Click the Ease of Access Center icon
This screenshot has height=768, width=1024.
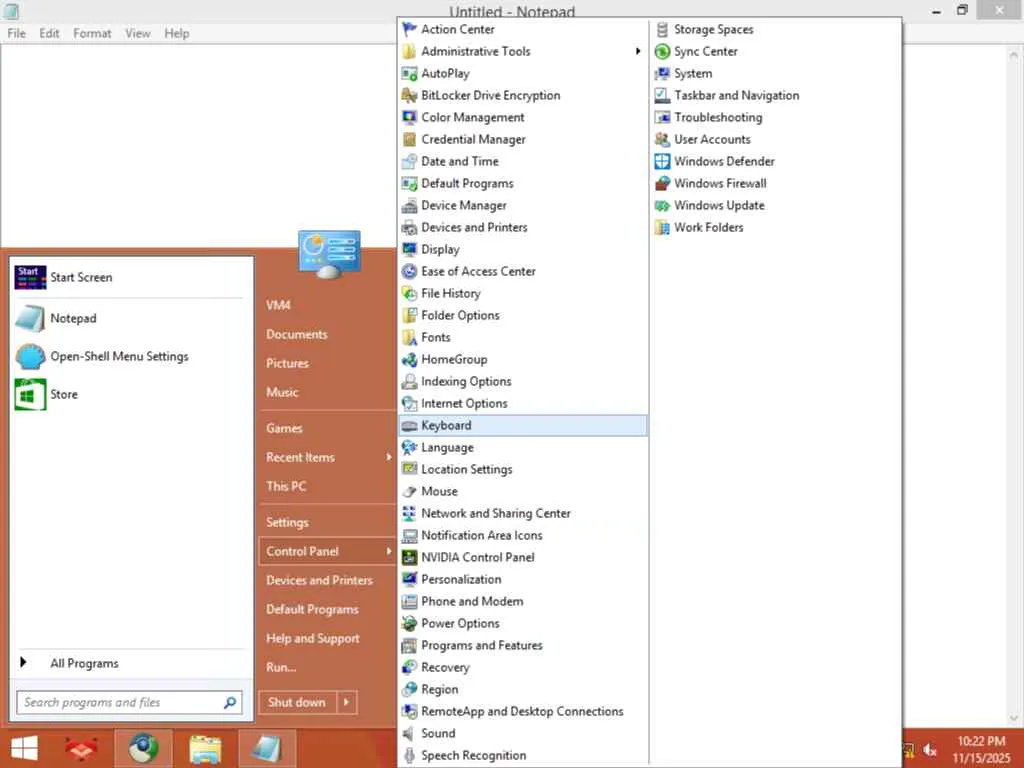[409, 272]
